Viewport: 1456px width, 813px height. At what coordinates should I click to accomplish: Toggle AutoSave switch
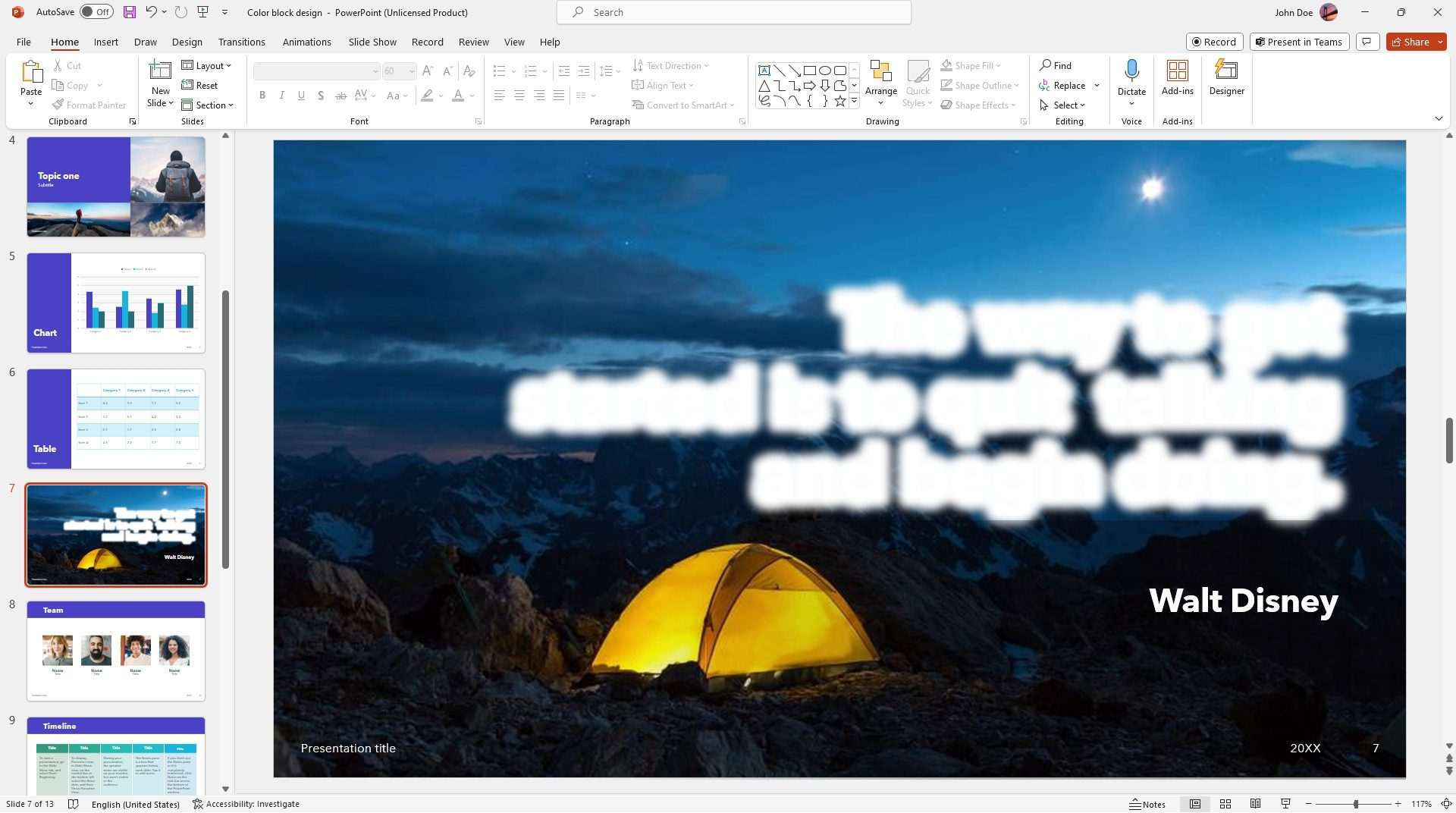[x=96, y=12]
